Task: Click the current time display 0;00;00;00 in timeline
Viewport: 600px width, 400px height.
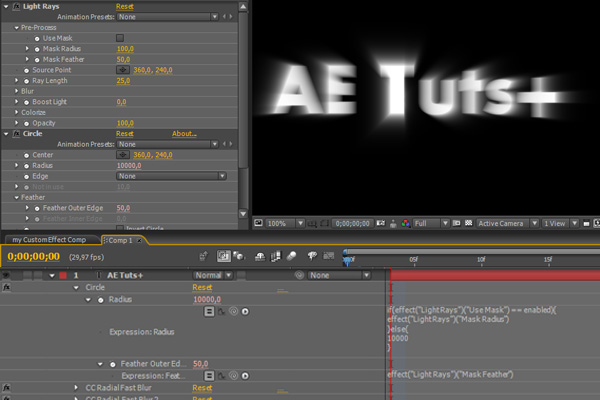Action: pos(34,256)
